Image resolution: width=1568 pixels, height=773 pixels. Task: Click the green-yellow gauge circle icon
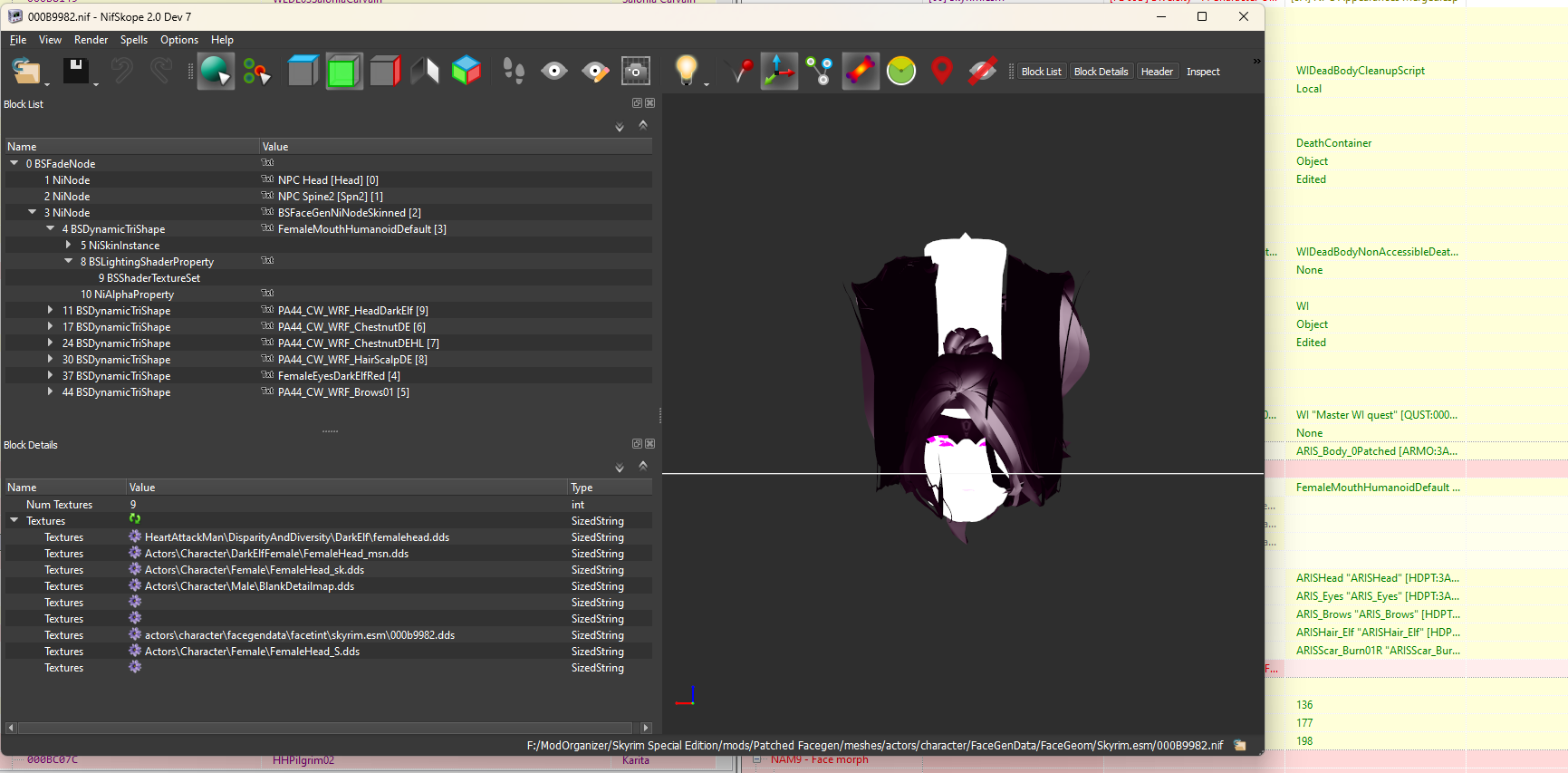click(x=901, y=71)
